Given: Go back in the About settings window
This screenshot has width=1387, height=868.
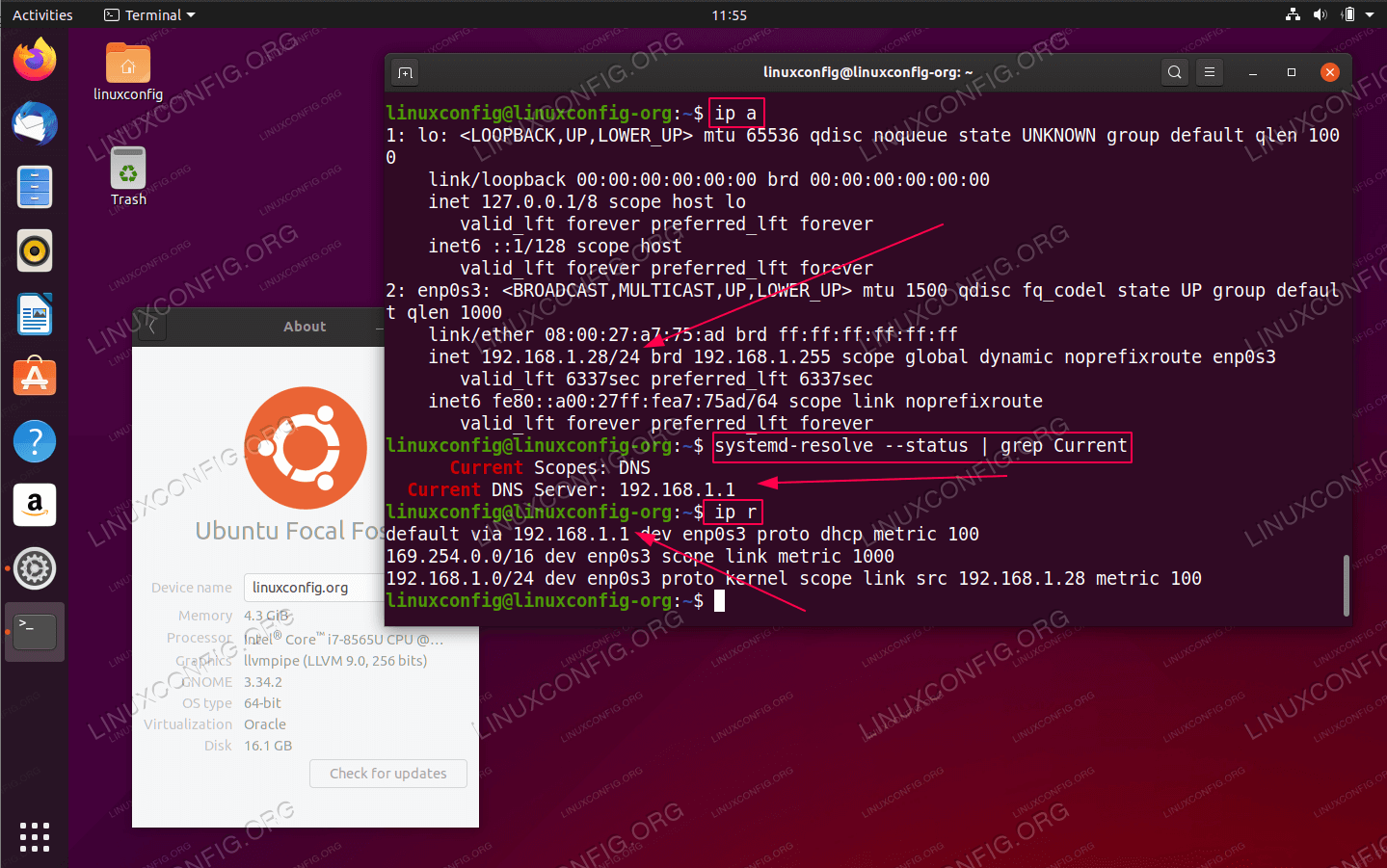Looking at the screenshot, I should pyautogui.click(x=151, y=327).
